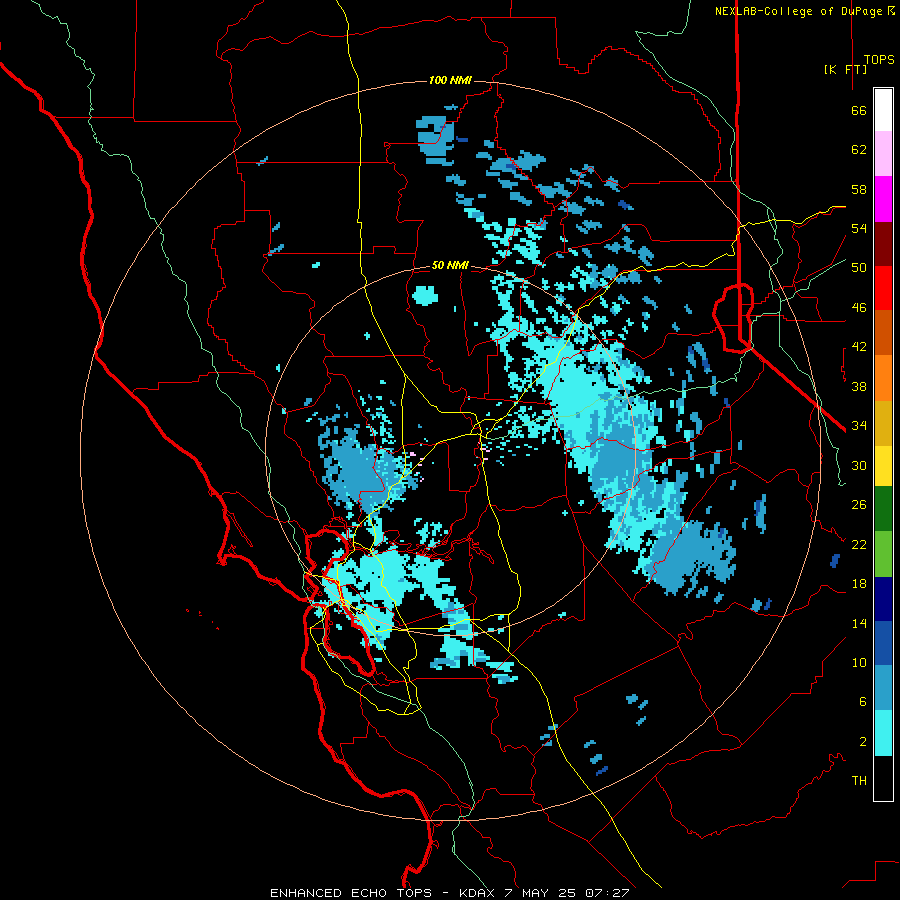Screen dimensions: 900x900
Task: Click the 6 value on the scale
Action: click(862, 702)
